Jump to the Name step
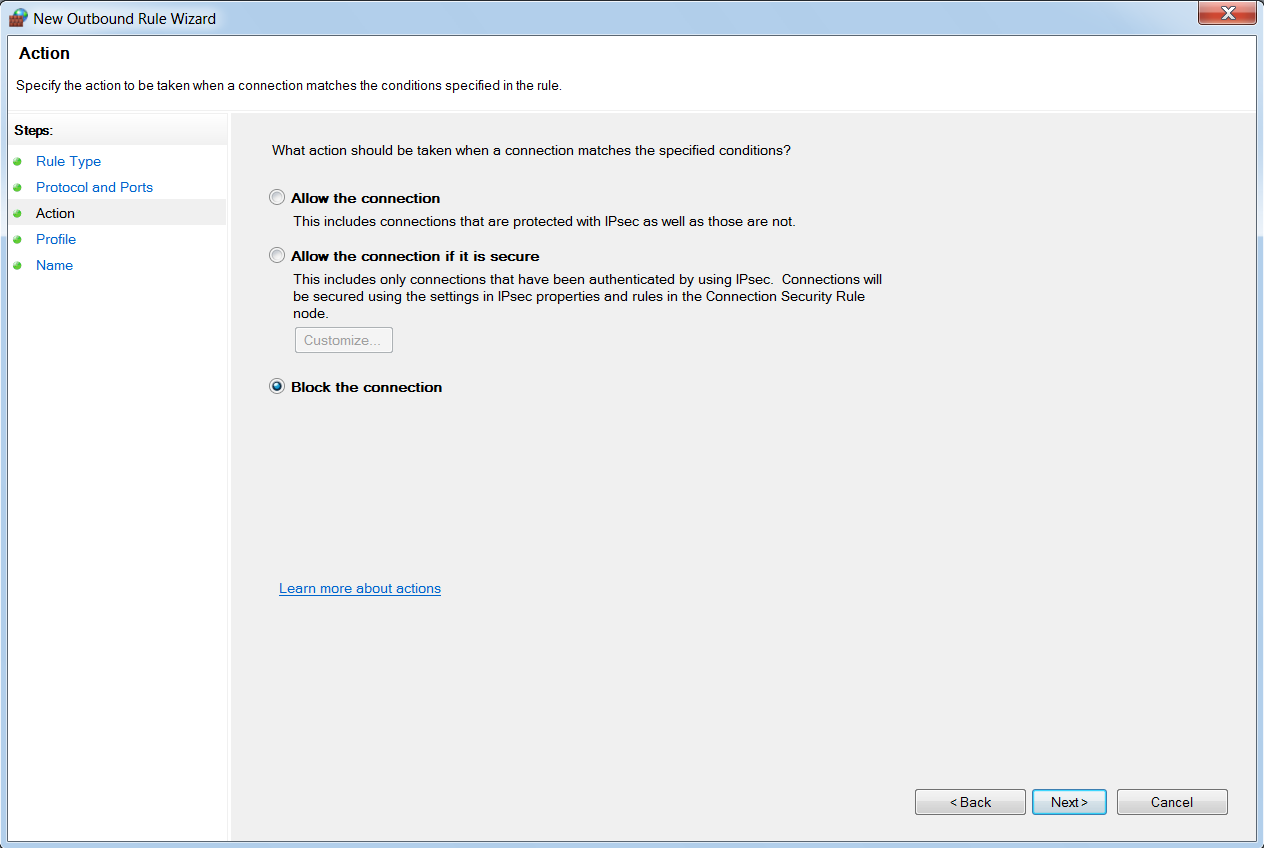 point(54,265)
